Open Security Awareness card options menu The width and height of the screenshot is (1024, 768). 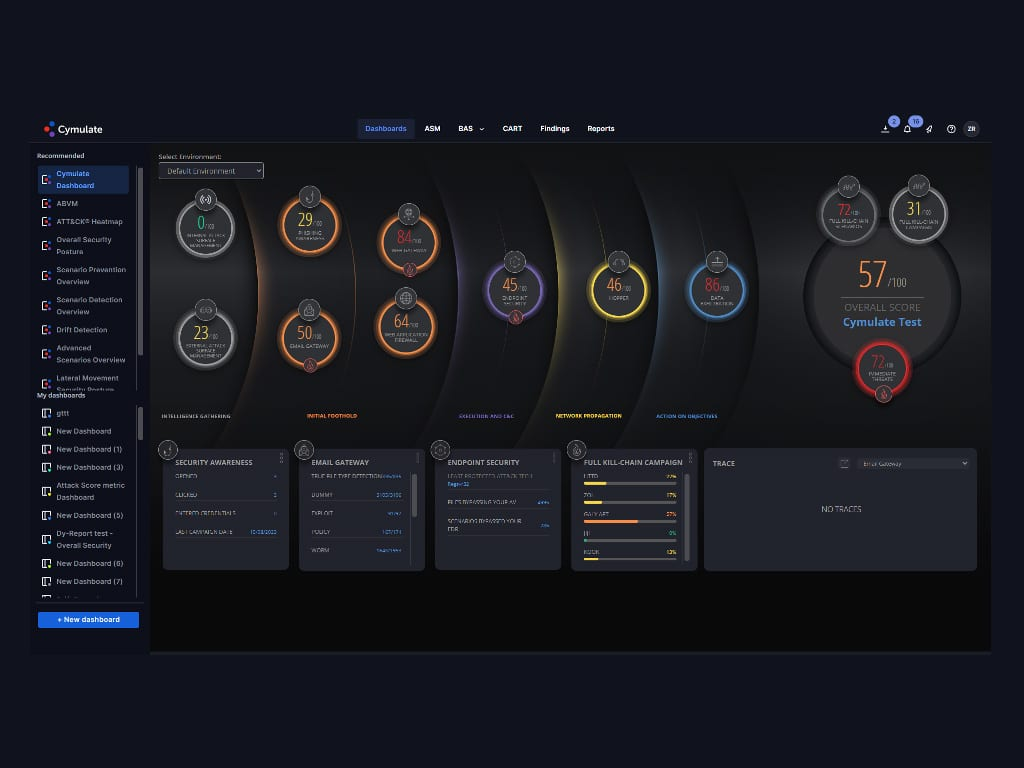281,458
